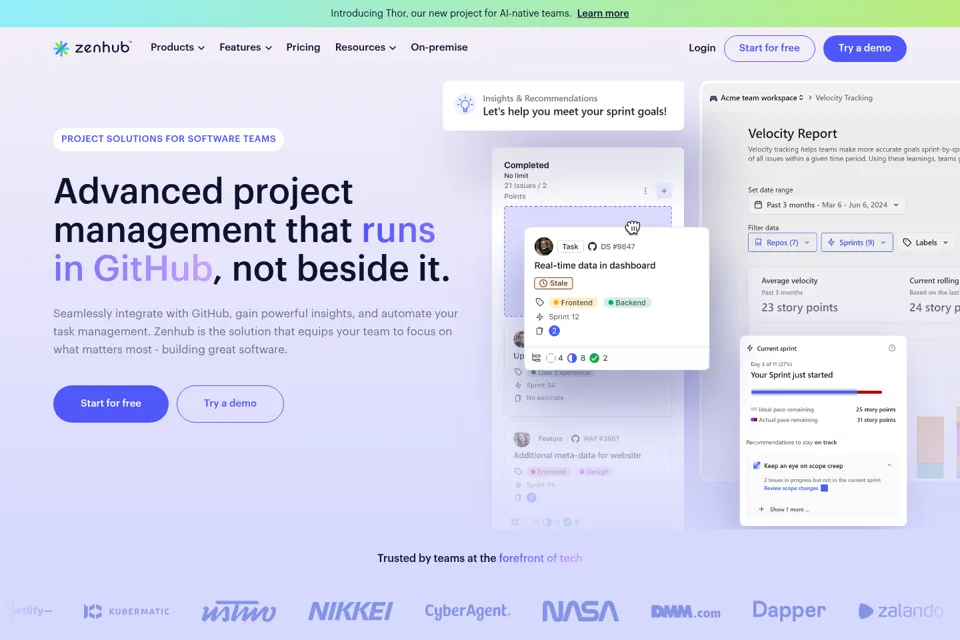Image resolution: width=960 pixels, height=640 pixels.
Task: Click the Login link
Action: point(702,48)
